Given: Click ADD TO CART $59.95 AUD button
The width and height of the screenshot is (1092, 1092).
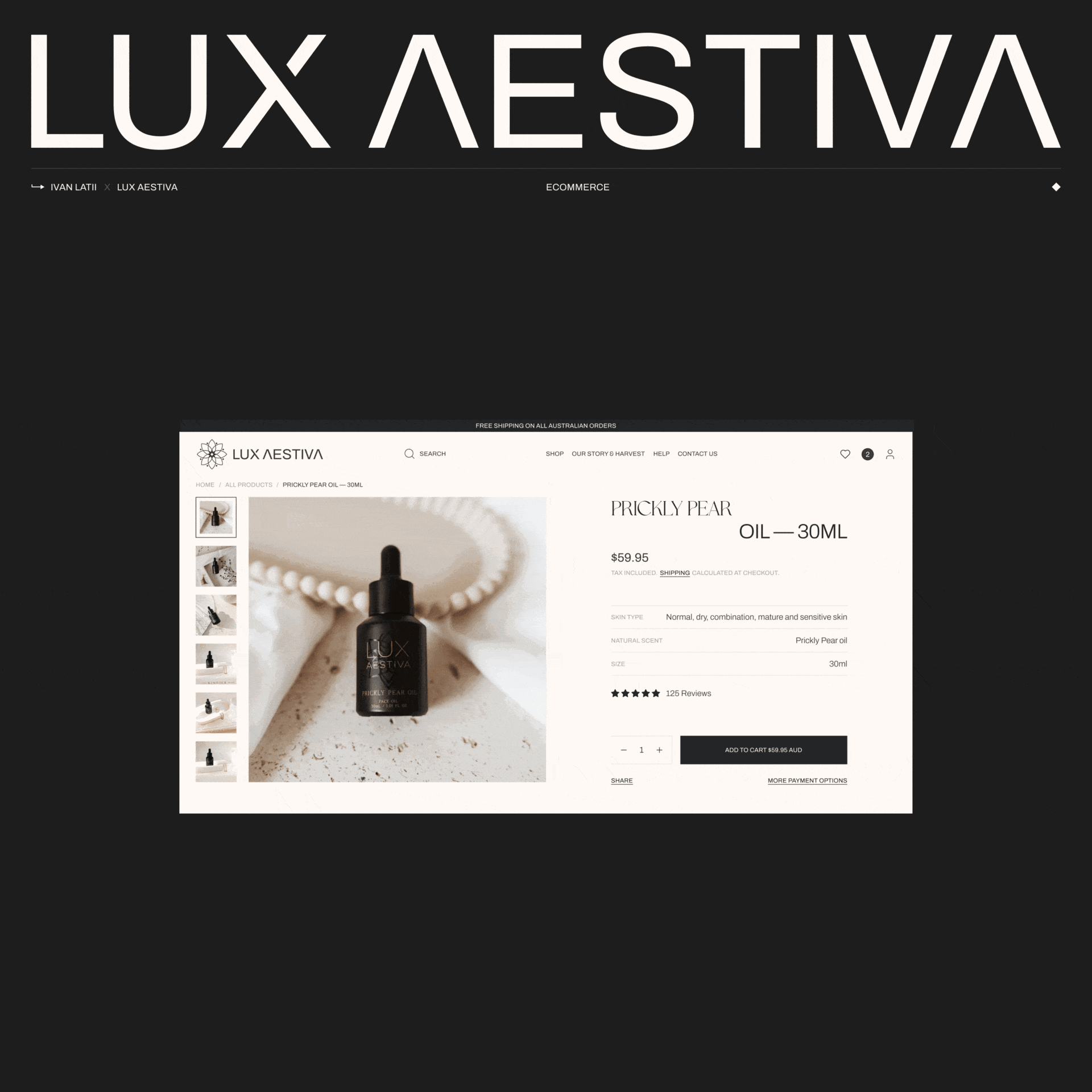Looking at the screenshot, I should click(763, 749).
